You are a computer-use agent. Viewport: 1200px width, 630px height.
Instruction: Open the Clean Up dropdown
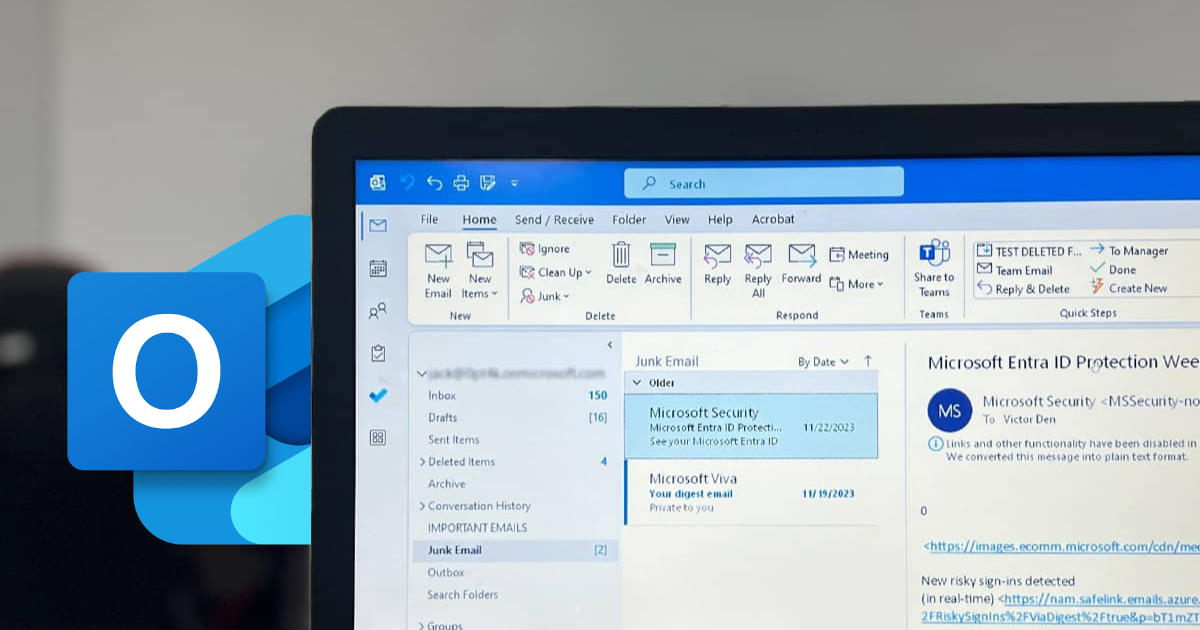(556, 272)
